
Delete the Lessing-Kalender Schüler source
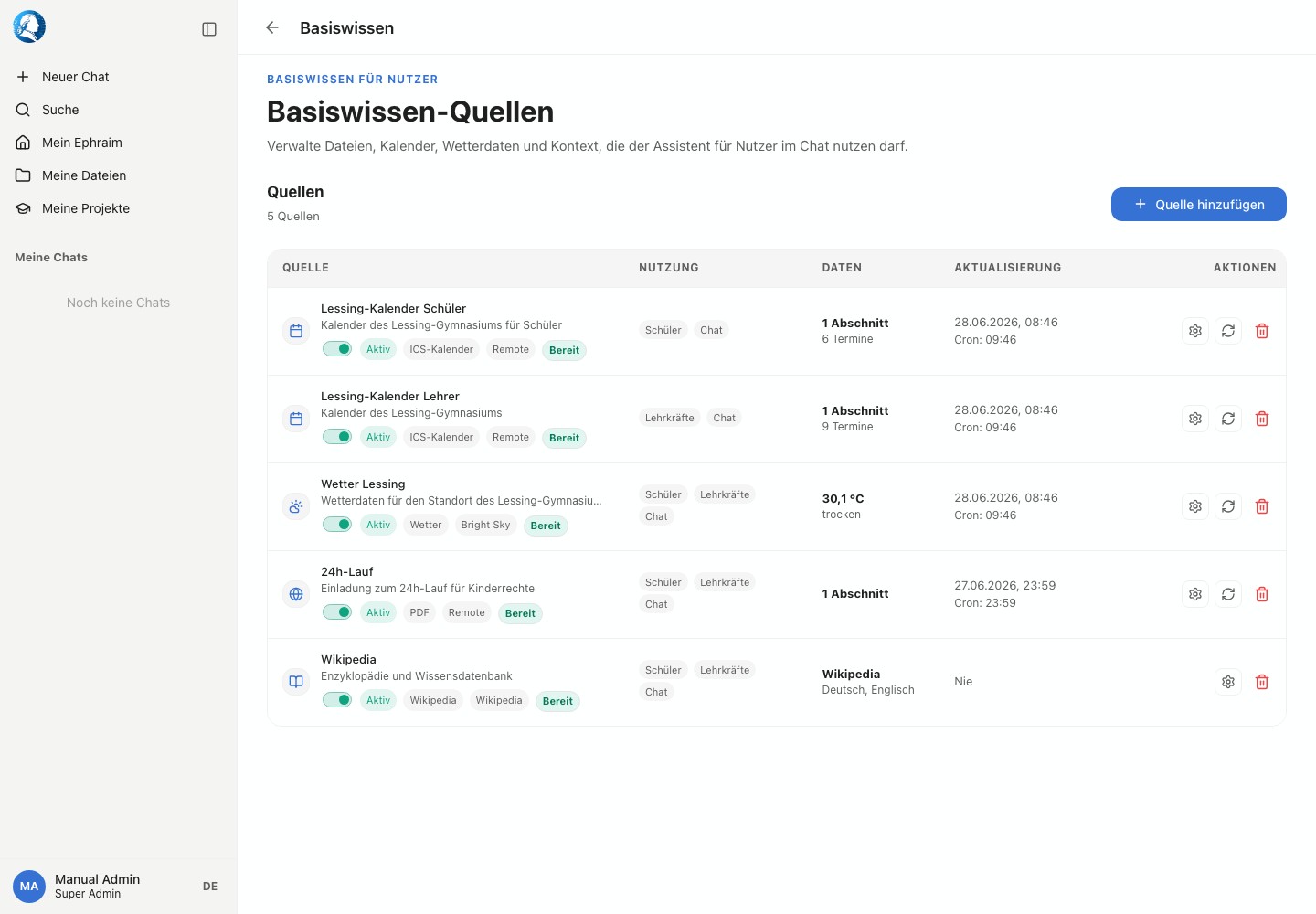[x=1262, y=331]
